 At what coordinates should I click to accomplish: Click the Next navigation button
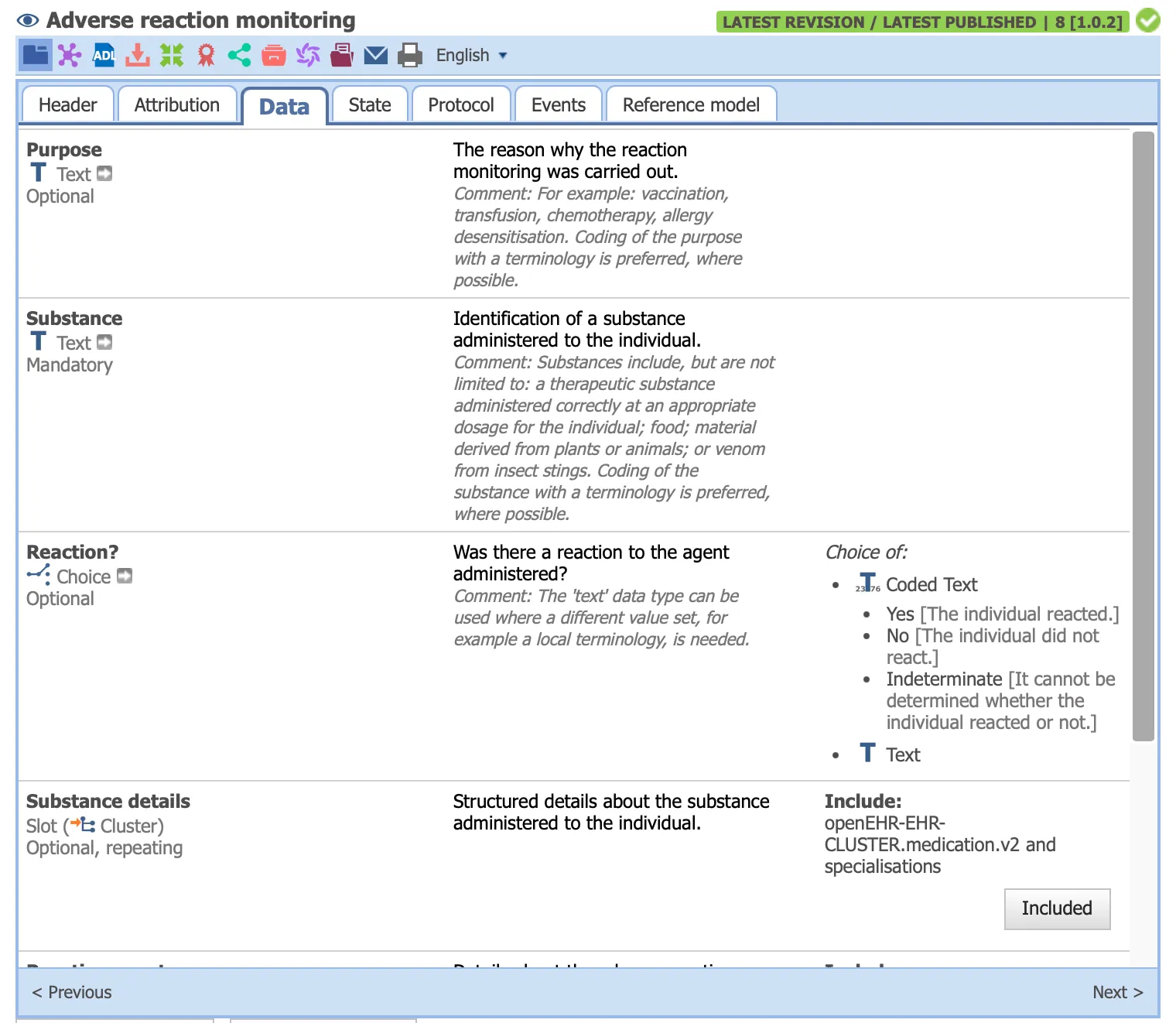(x=1117, y=992)
